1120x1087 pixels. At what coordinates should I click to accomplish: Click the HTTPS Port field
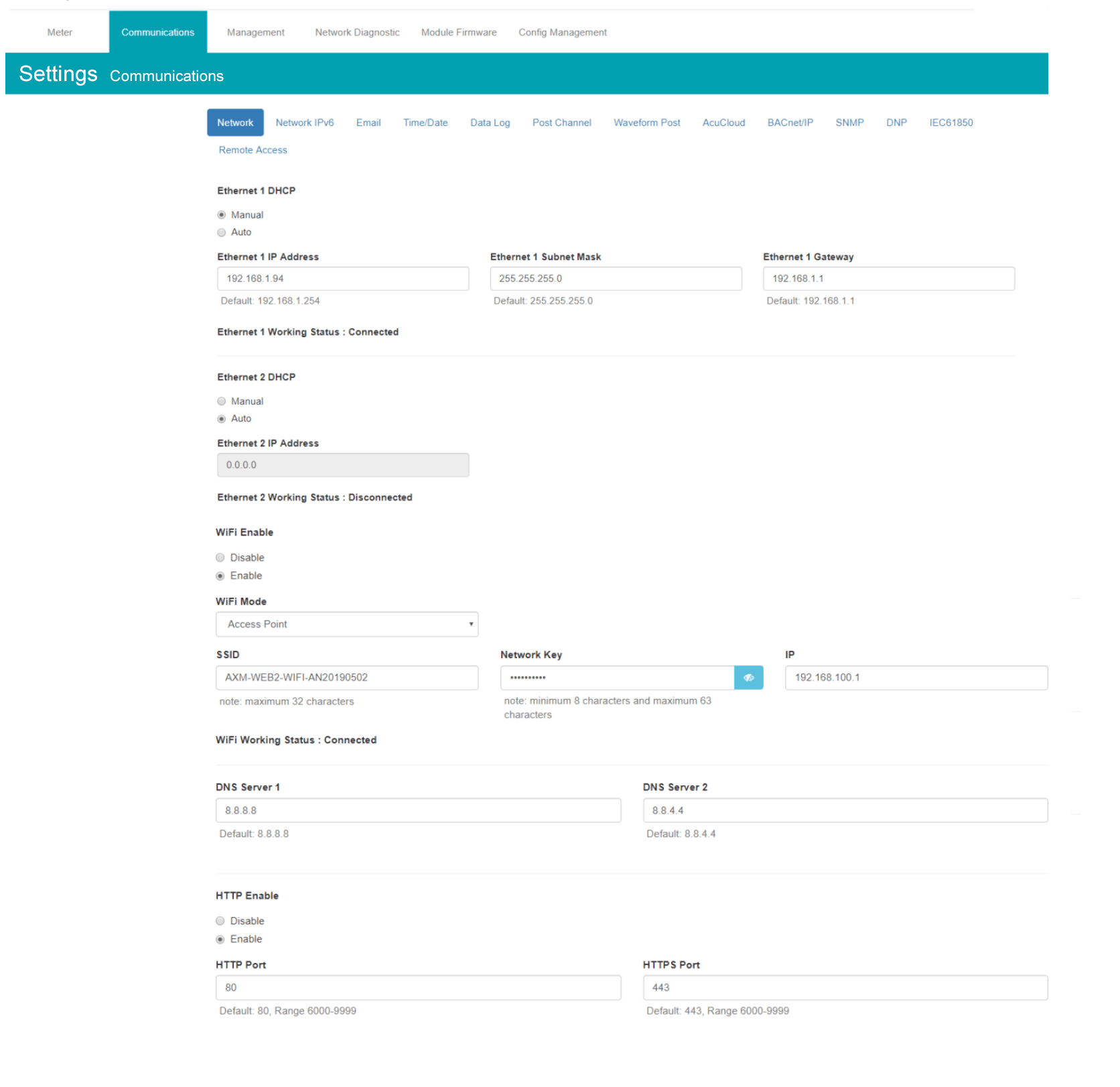(x=845, y=988)
